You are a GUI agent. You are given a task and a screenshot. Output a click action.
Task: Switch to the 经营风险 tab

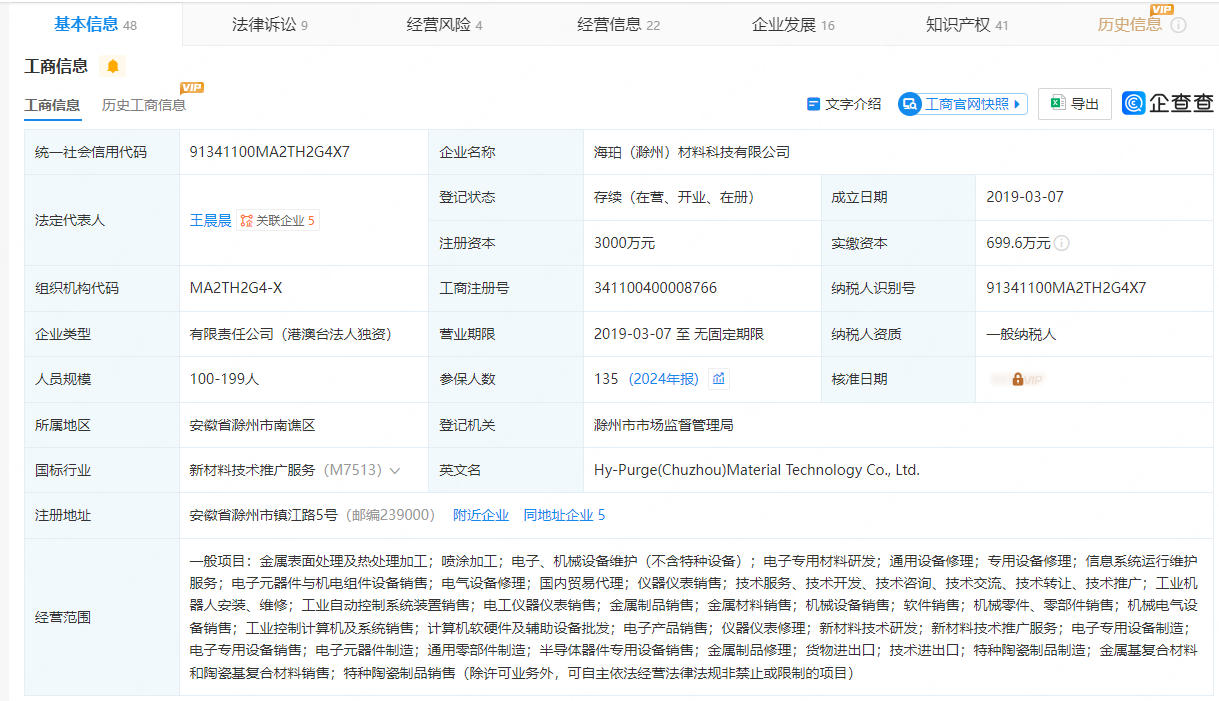click(x=444, y=25)
